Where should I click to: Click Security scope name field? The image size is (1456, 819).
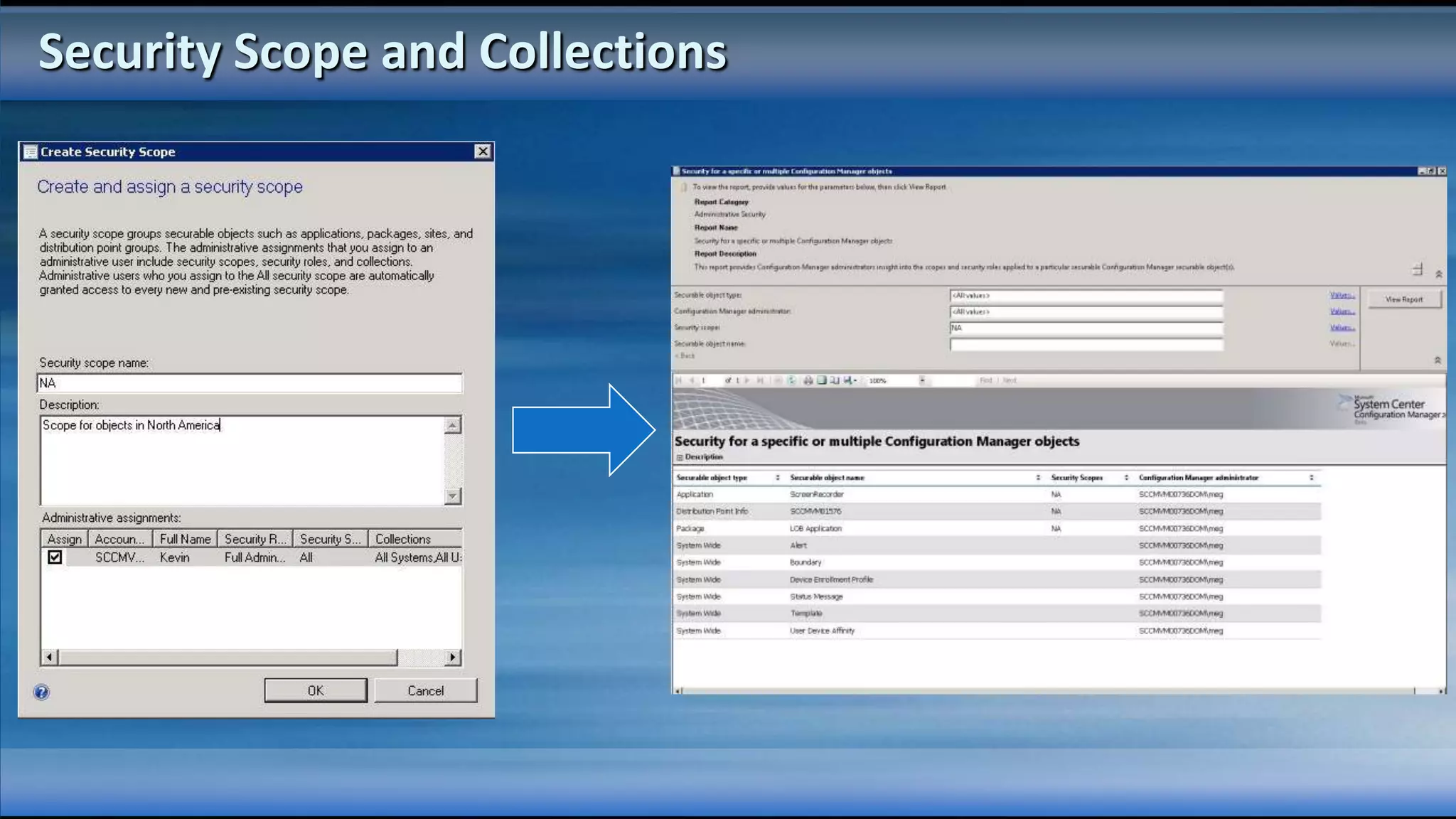(250, 383)
